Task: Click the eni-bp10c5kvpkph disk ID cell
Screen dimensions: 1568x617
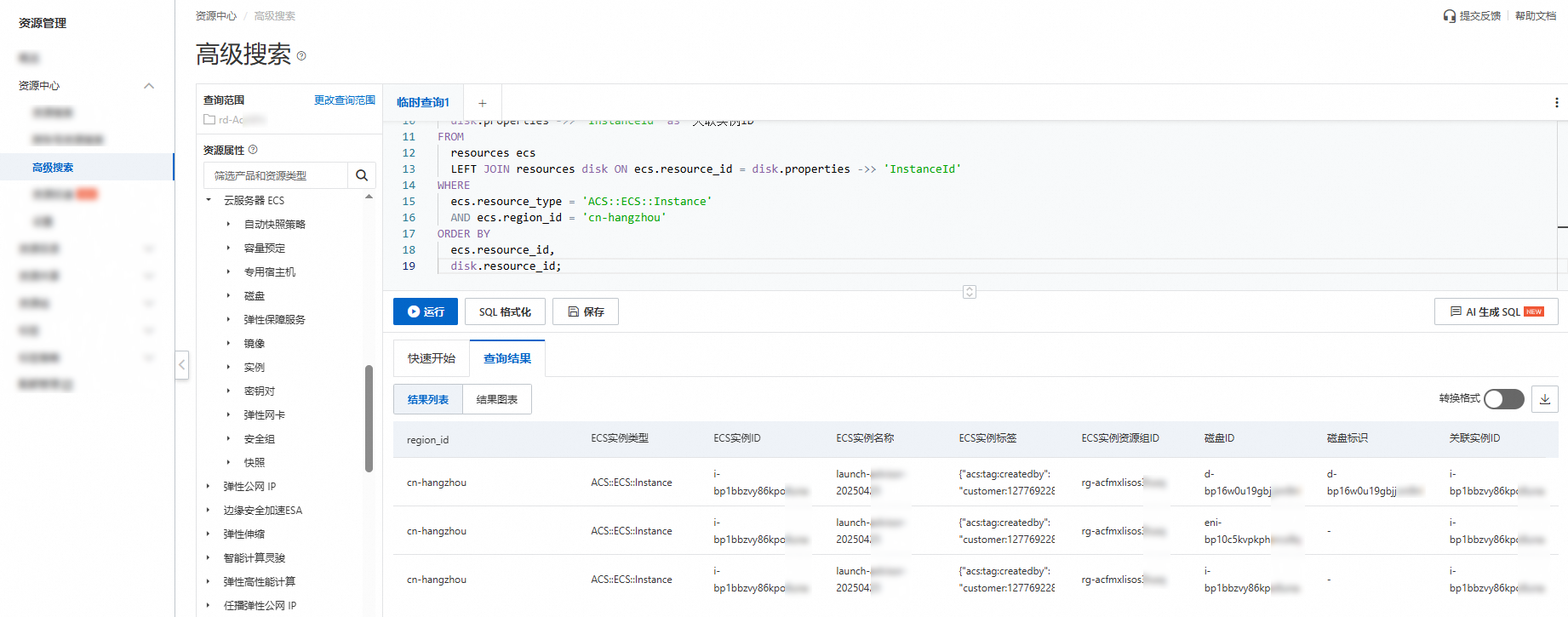Action: [1251, 531]
